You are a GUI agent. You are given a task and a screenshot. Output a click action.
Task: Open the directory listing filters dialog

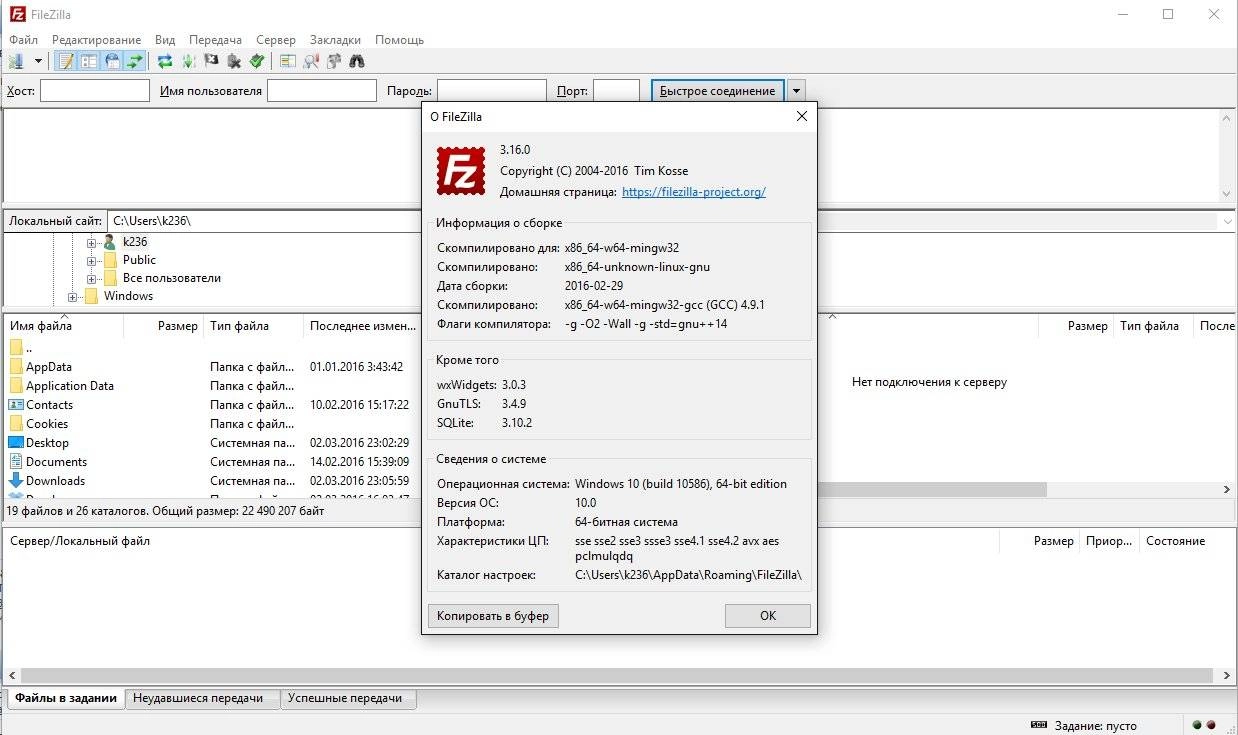[288, 61]
